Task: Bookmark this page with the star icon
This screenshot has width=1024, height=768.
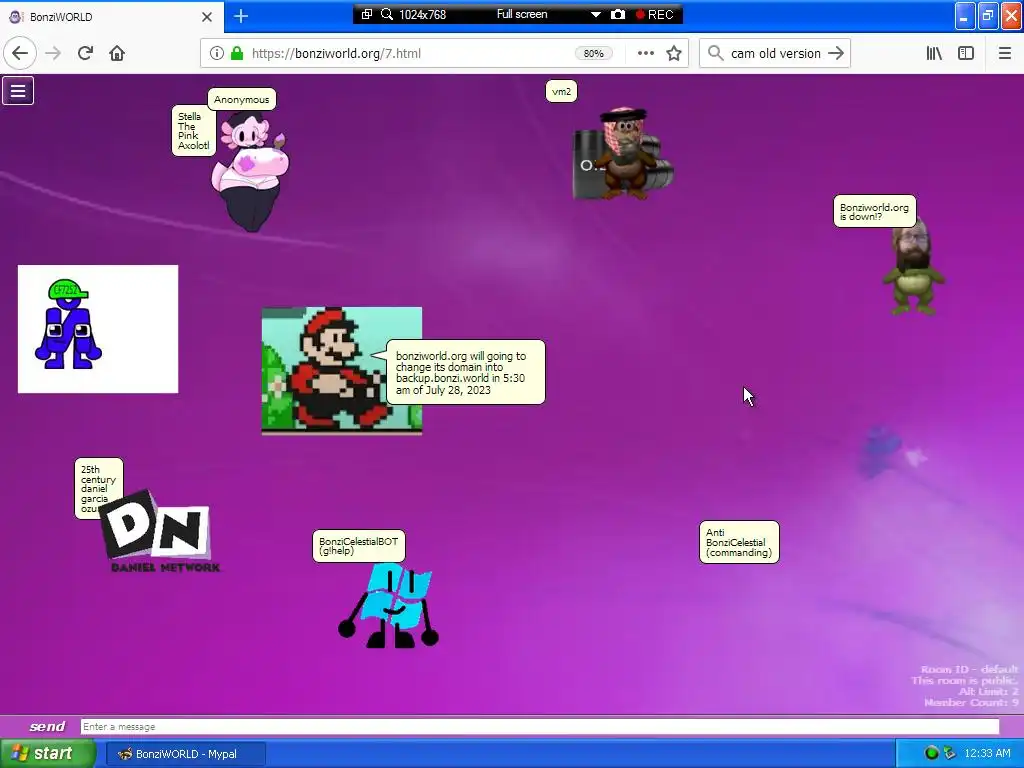Action: point(674,54)
